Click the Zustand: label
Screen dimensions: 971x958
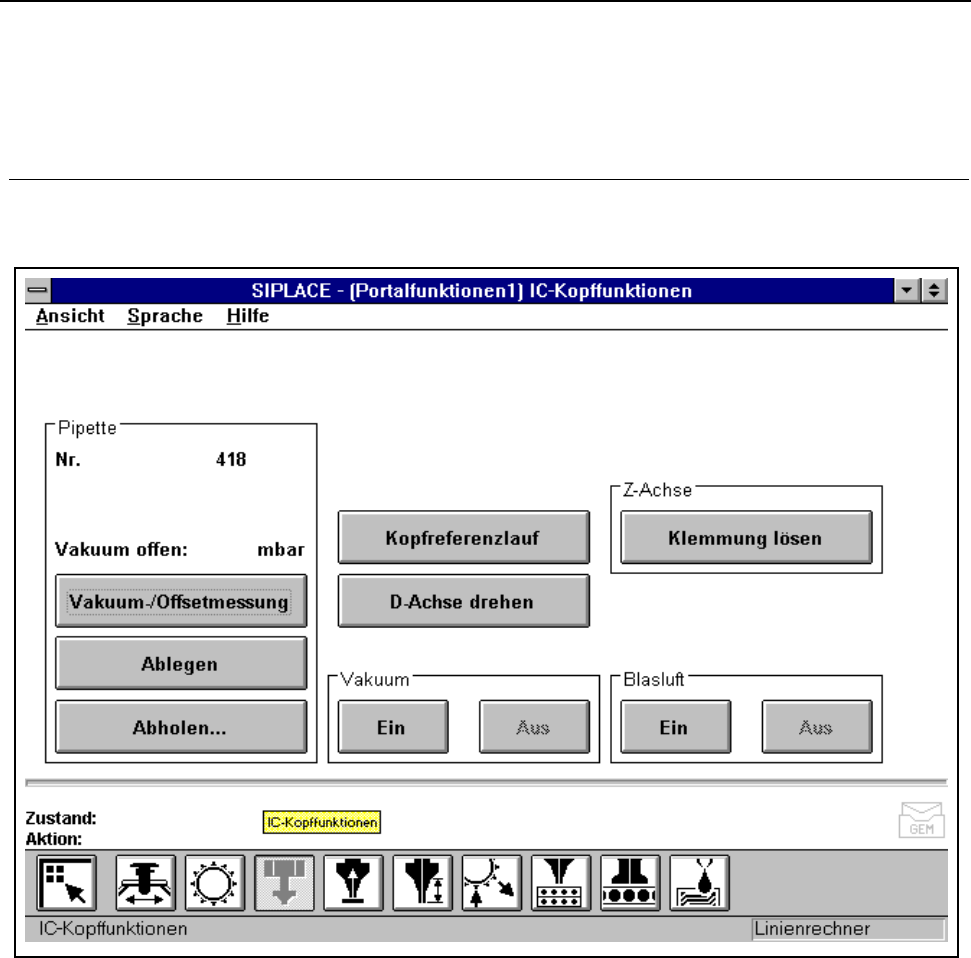click(61, 818)
